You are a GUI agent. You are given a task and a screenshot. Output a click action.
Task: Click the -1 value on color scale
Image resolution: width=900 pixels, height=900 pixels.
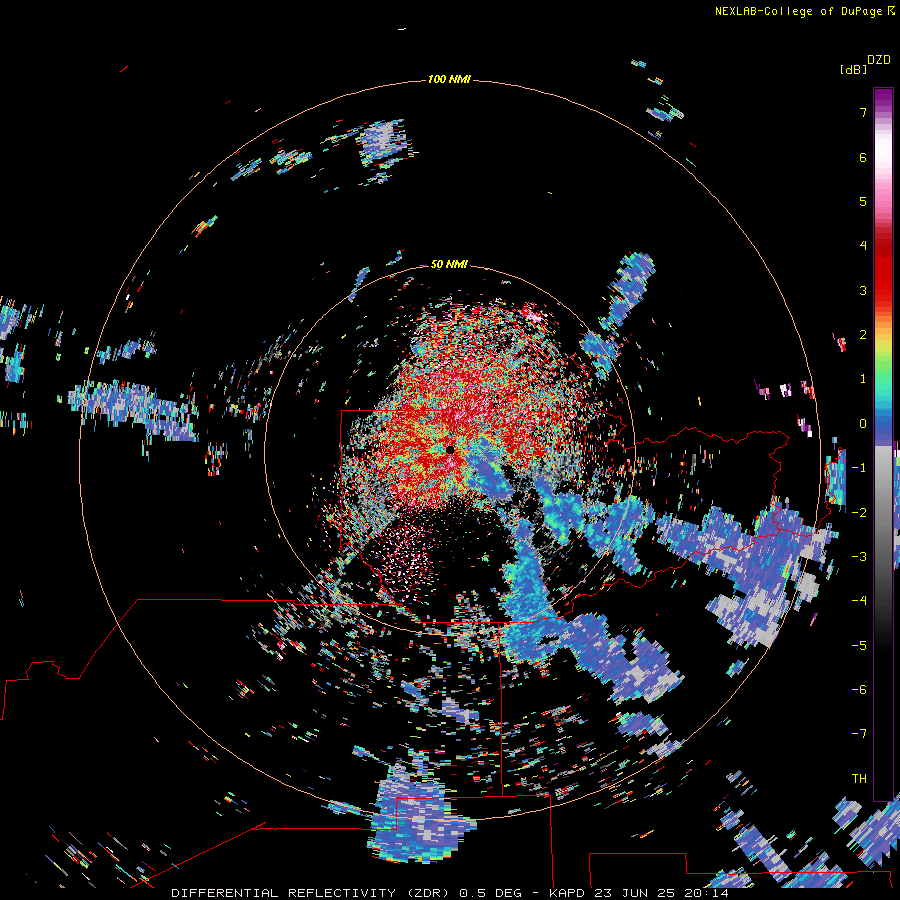coord(859,468)
